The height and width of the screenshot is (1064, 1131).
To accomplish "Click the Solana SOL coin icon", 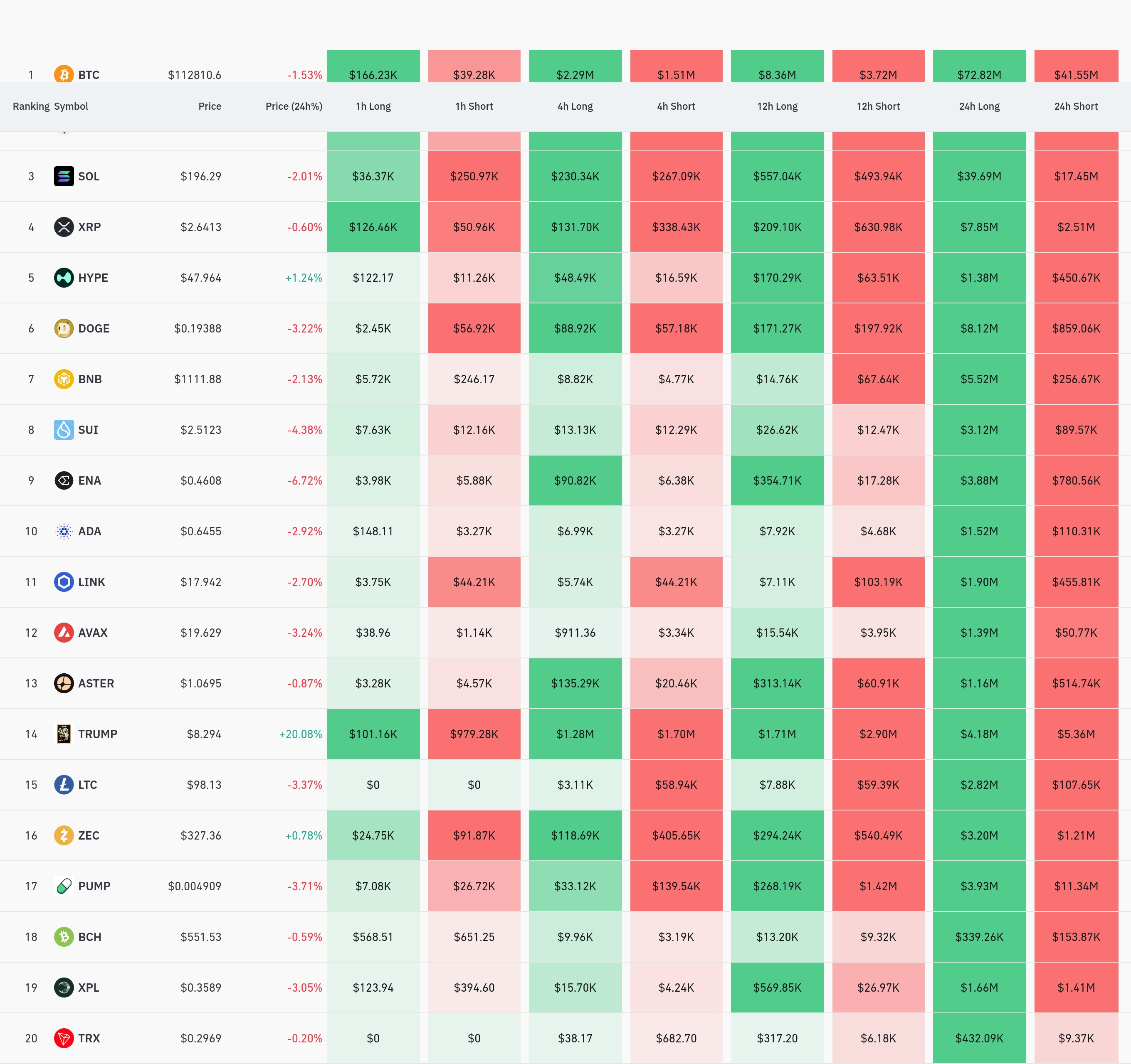I will pos(64,176).
